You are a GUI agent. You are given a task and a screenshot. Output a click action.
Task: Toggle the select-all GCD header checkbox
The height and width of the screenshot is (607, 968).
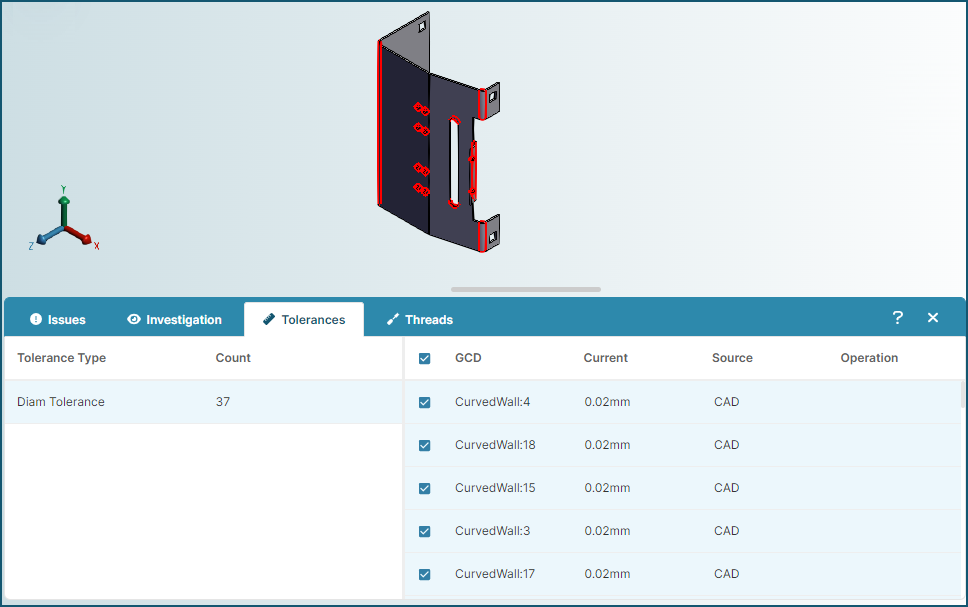tap(425, 359)
